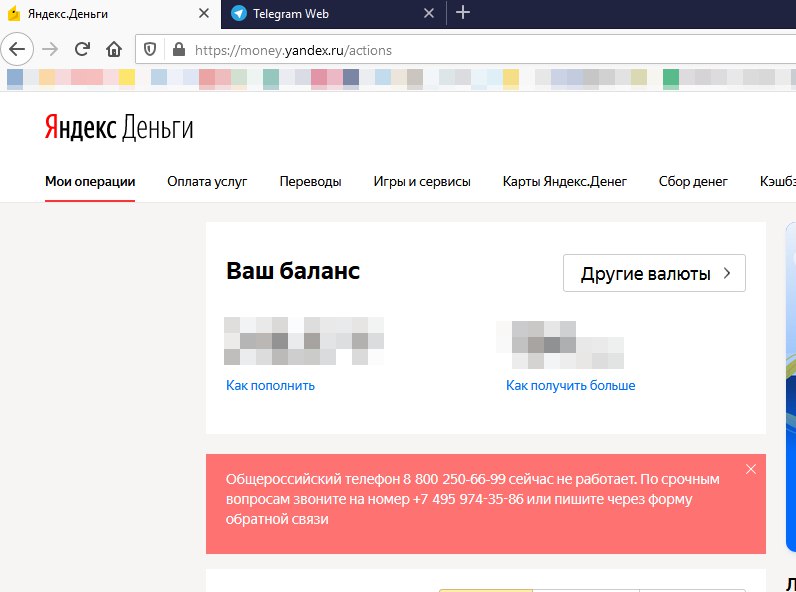Close the Telegram Web tab

point(428,13)
